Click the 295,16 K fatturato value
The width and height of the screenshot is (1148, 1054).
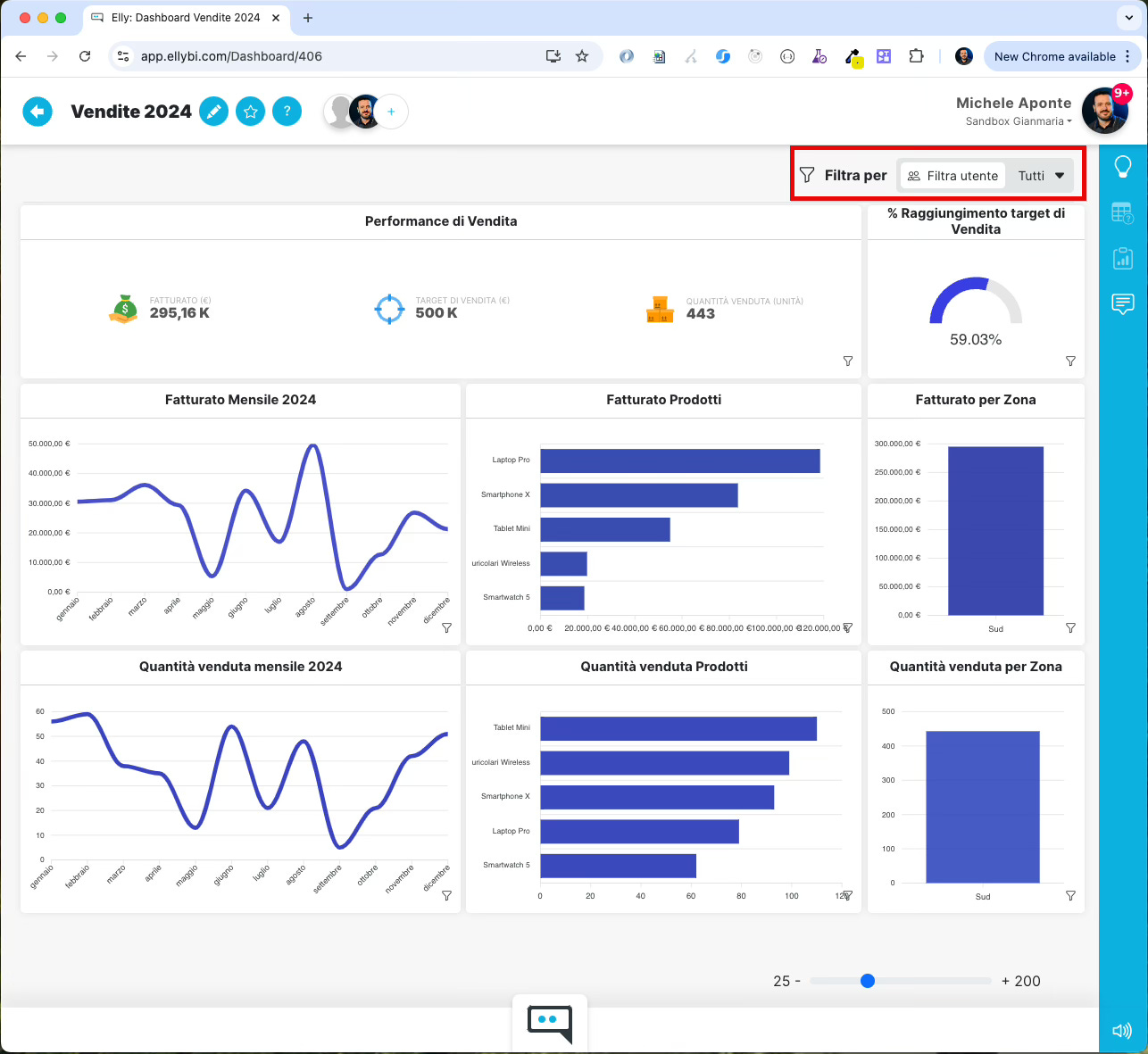click(179, 313)
